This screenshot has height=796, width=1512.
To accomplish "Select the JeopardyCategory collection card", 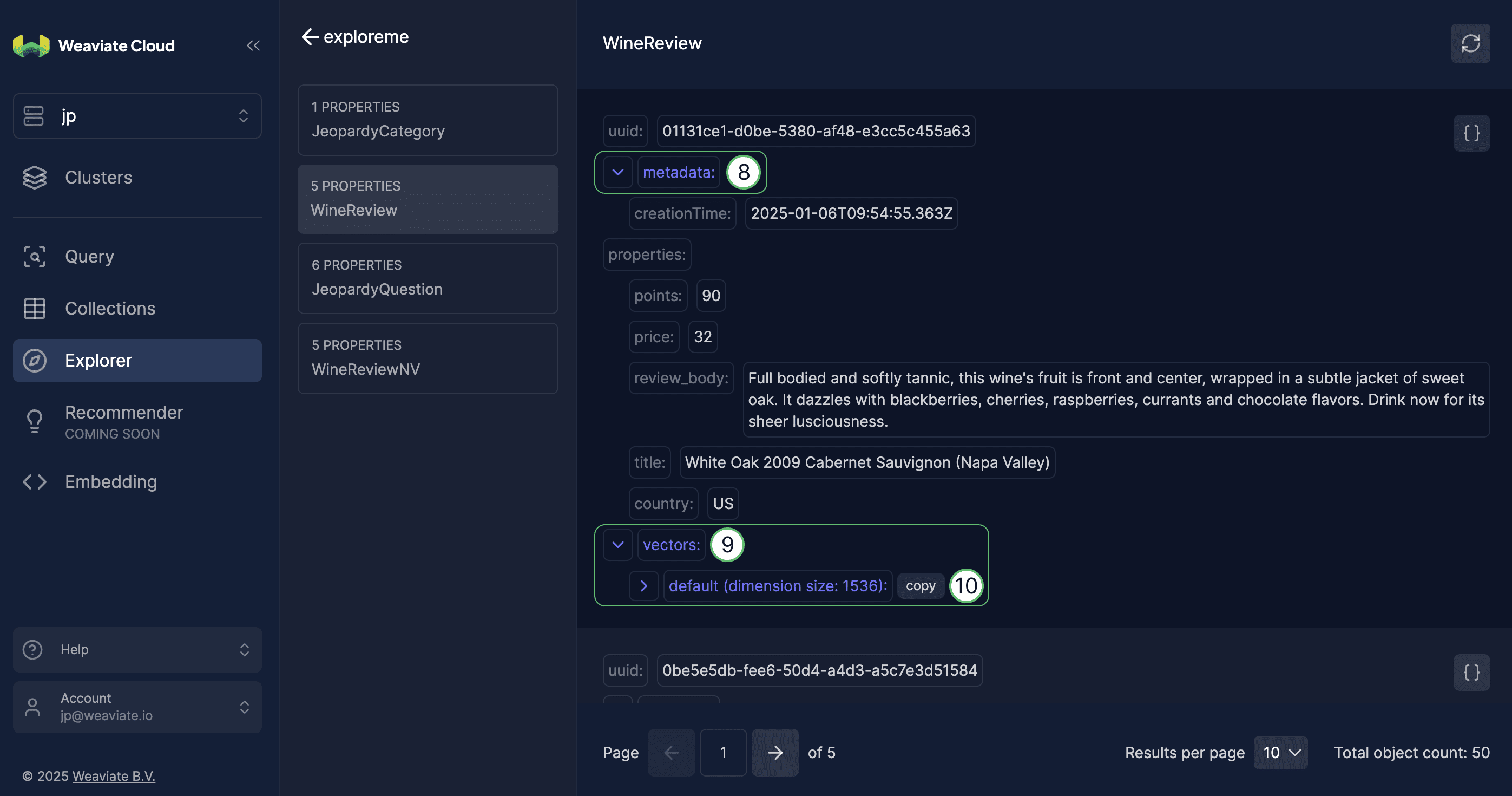I will point(428,120).
